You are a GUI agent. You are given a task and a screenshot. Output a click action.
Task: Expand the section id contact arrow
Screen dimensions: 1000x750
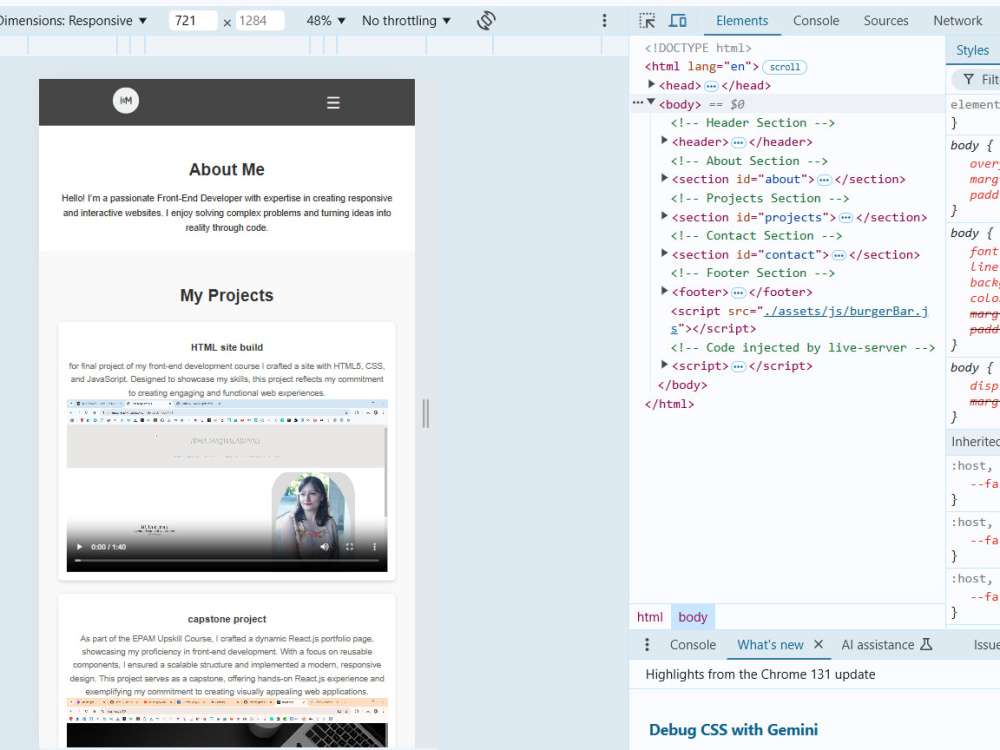tap(664, 253)
